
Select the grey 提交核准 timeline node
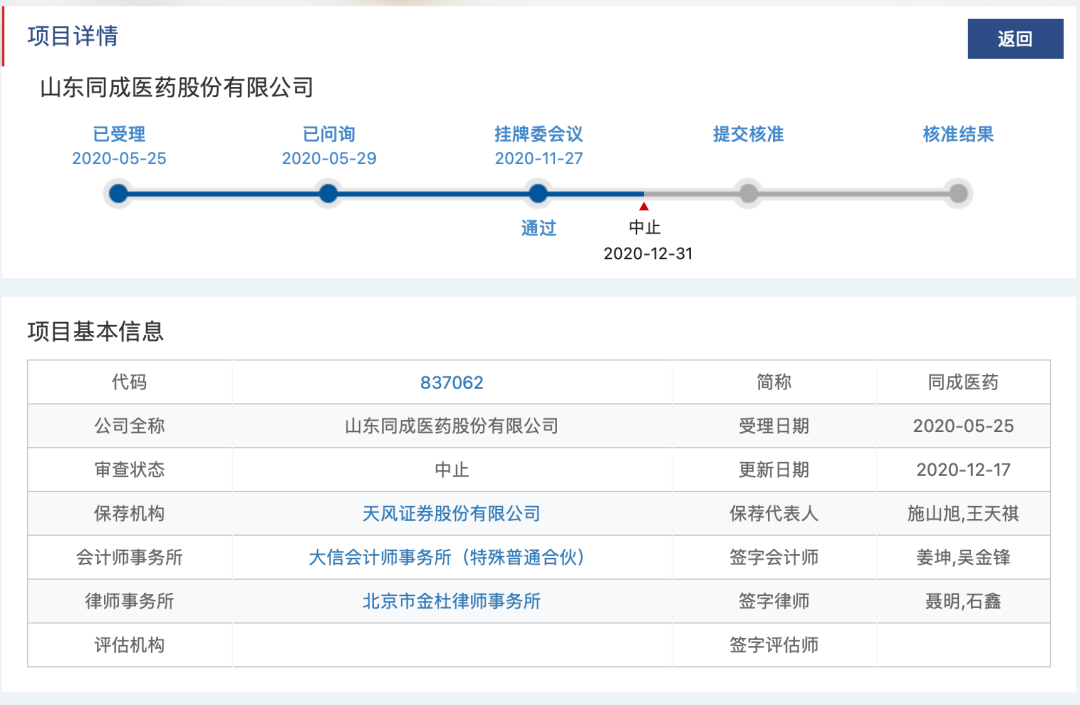coord(748,193)
